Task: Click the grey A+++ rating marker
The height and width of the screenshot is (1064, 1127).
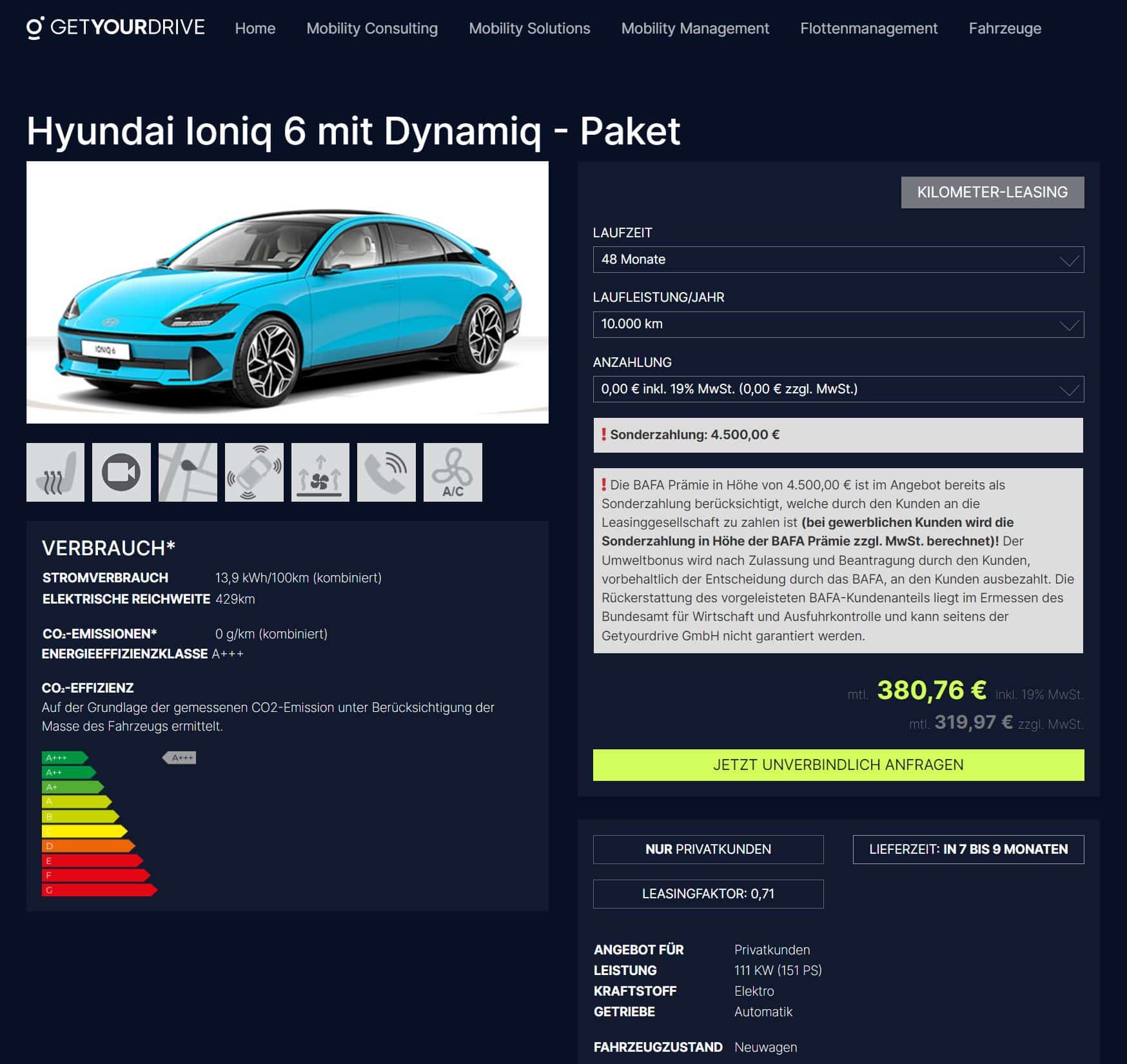Action: tap(179, 758)
